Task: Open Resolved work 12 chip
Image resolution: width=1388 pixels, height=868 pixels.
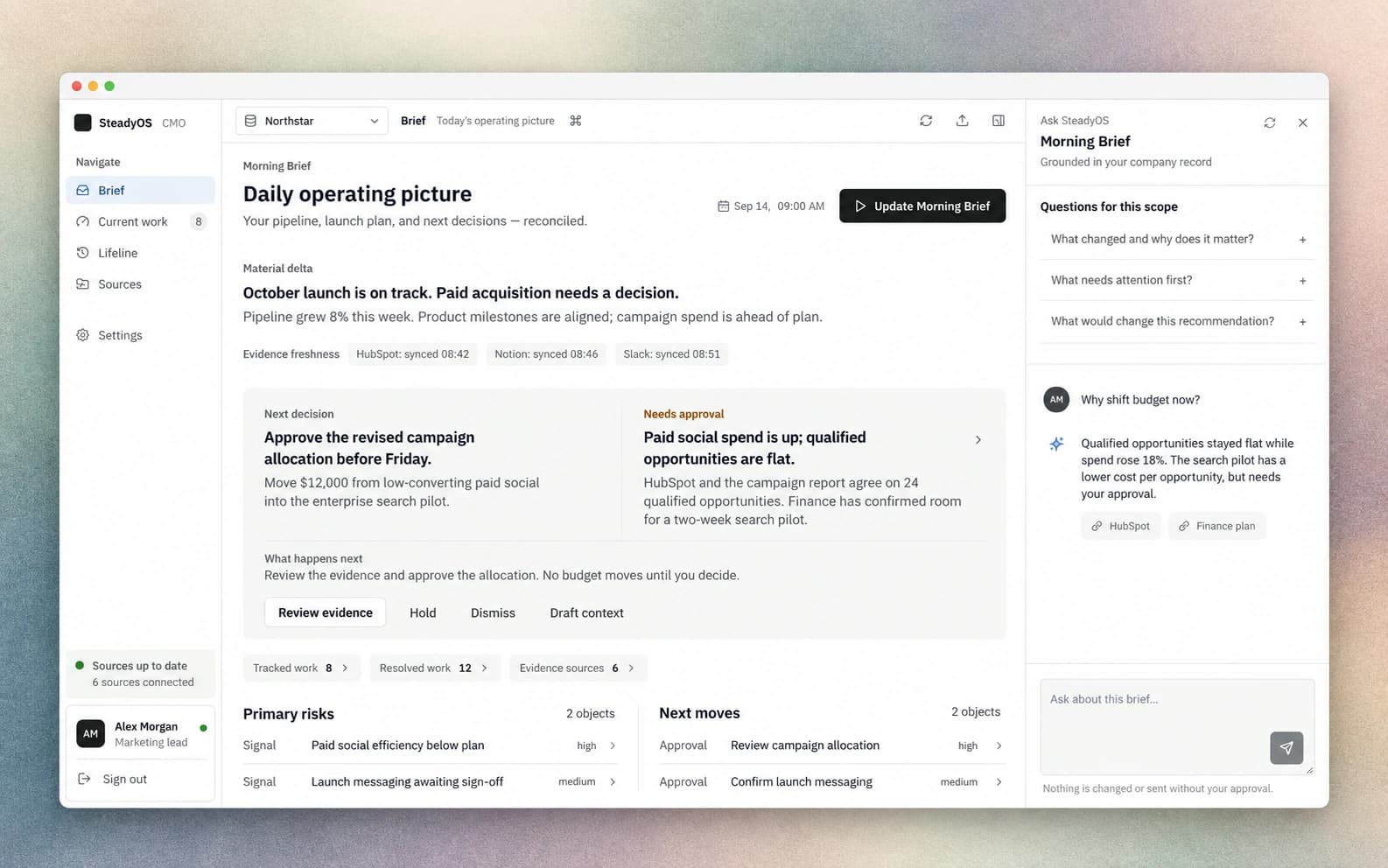Action: 435,668
